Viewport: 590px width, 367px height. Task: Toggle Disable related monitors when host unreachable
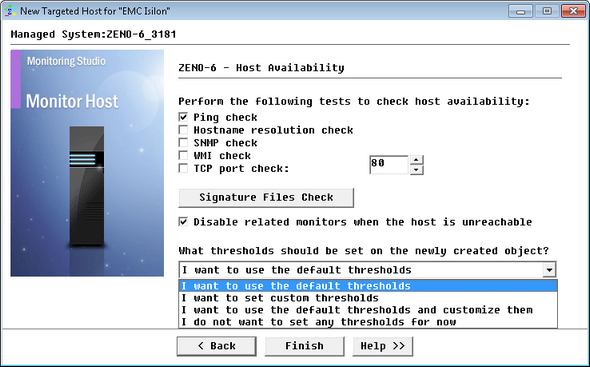183,222
